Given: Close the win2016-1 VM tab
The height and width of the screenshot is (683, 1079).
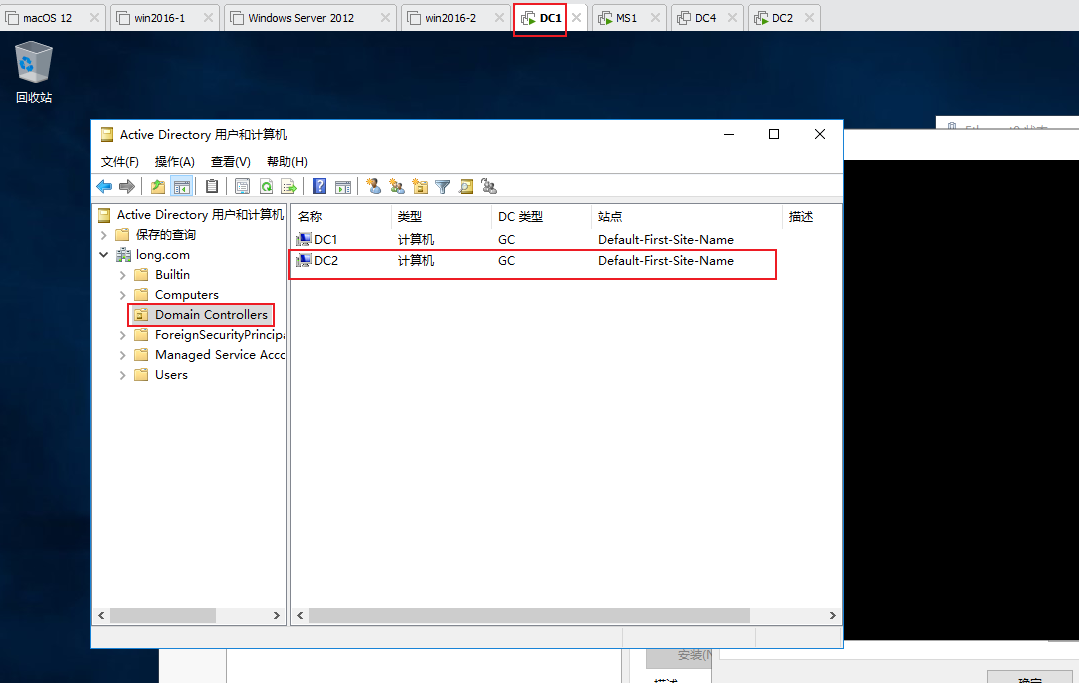Looking at the screenshot, I should click(x=208, y=18).
